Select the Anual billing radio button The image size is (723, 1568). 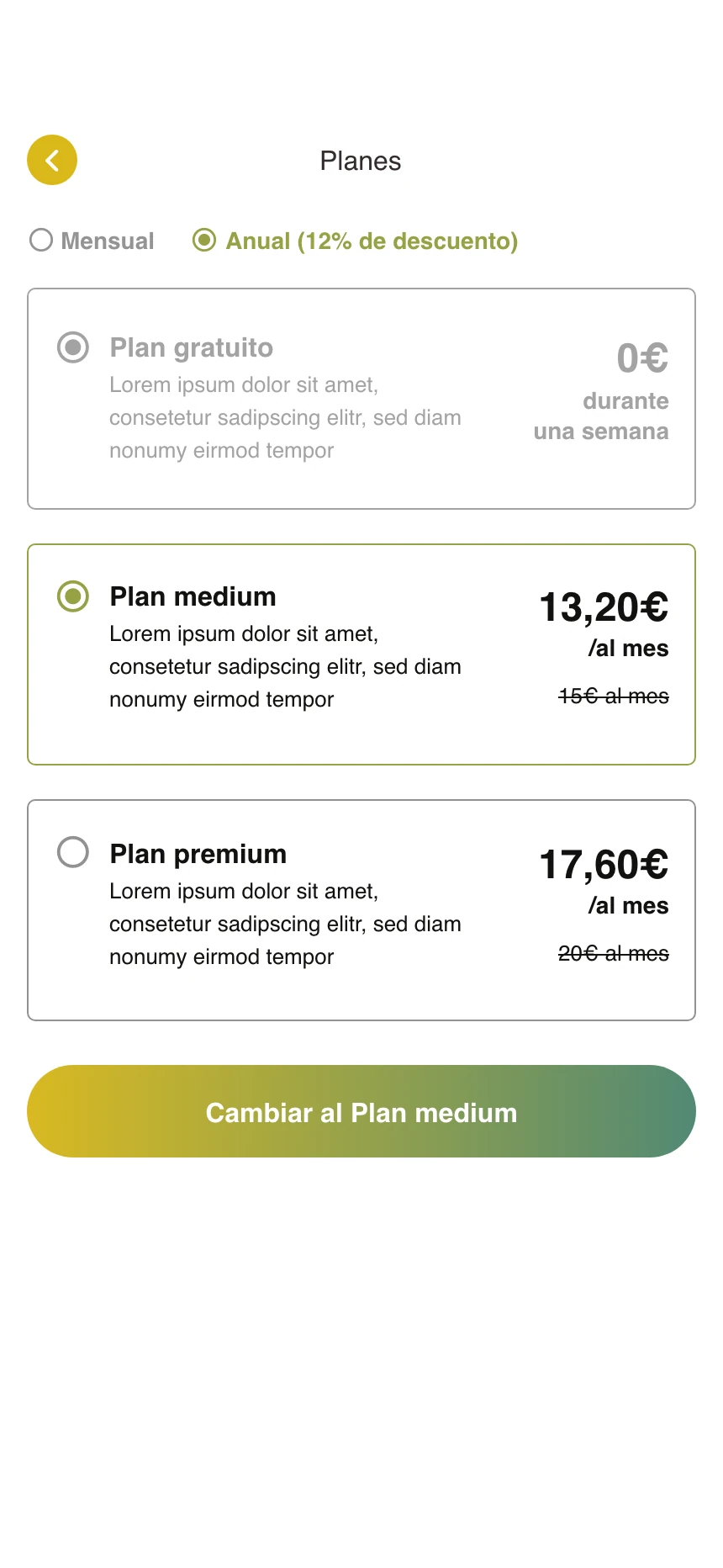(204, 241)
